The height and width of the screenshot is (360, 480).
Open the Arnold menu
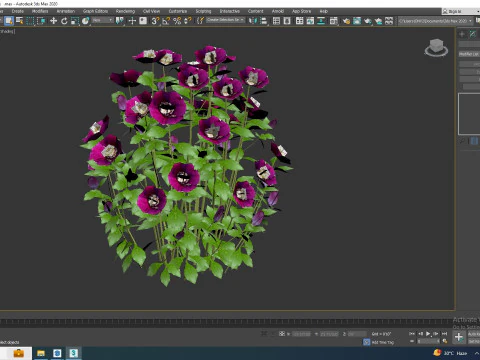coord(278,11)
